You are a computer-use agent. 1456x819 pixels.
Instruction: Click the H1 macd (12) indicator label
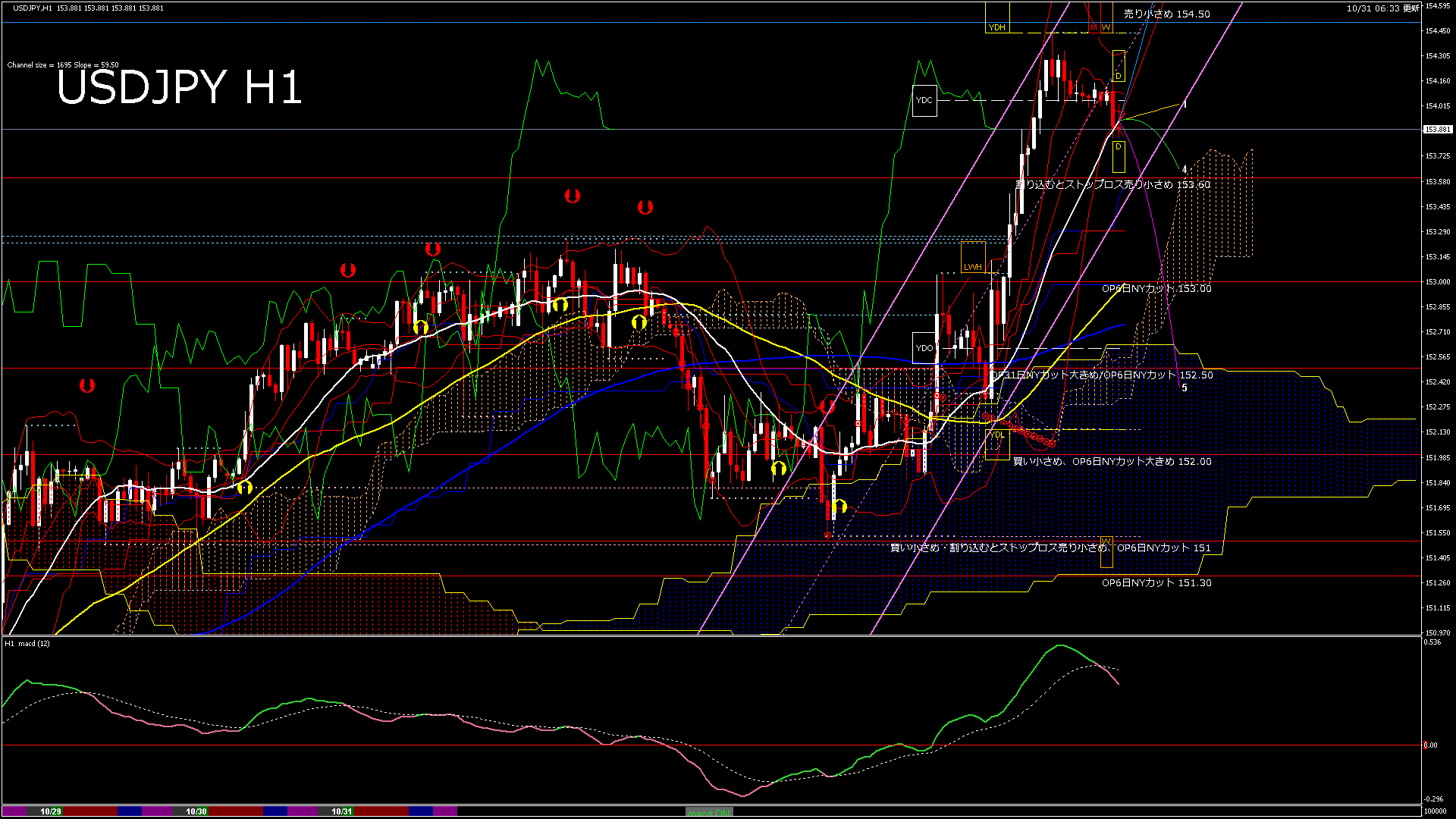click(x=27, y=645)
